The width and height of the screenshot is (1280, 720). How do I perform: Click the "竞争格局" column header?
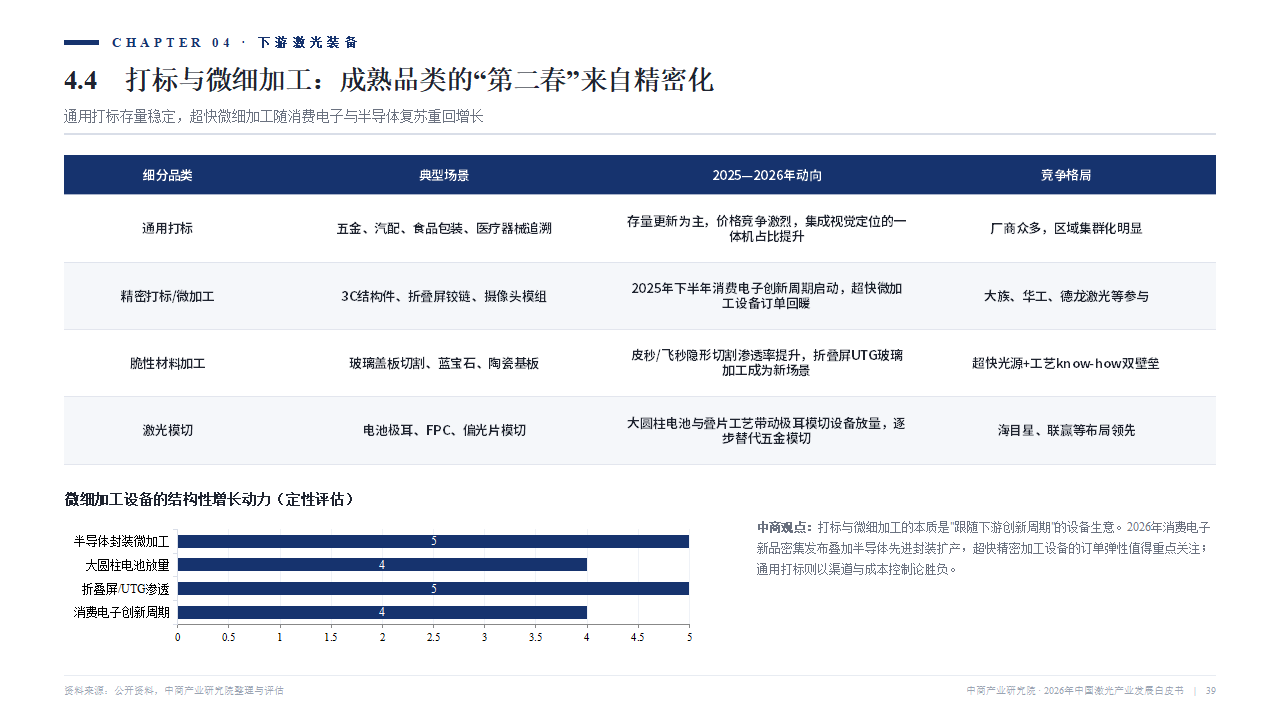pyautogui.click(x=1066, y=175)
